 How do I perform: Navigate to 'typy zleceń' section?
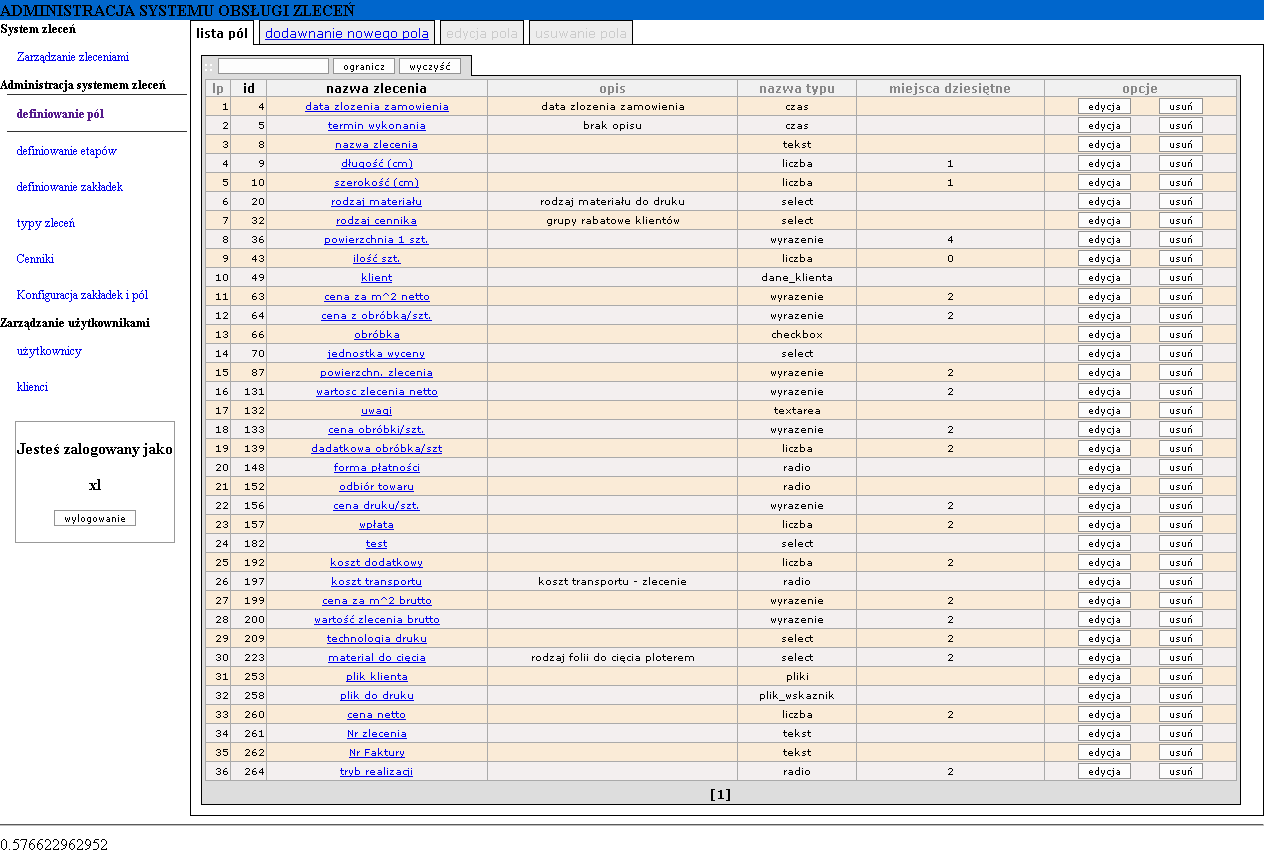pyautogui.click(x=45, y=223)
